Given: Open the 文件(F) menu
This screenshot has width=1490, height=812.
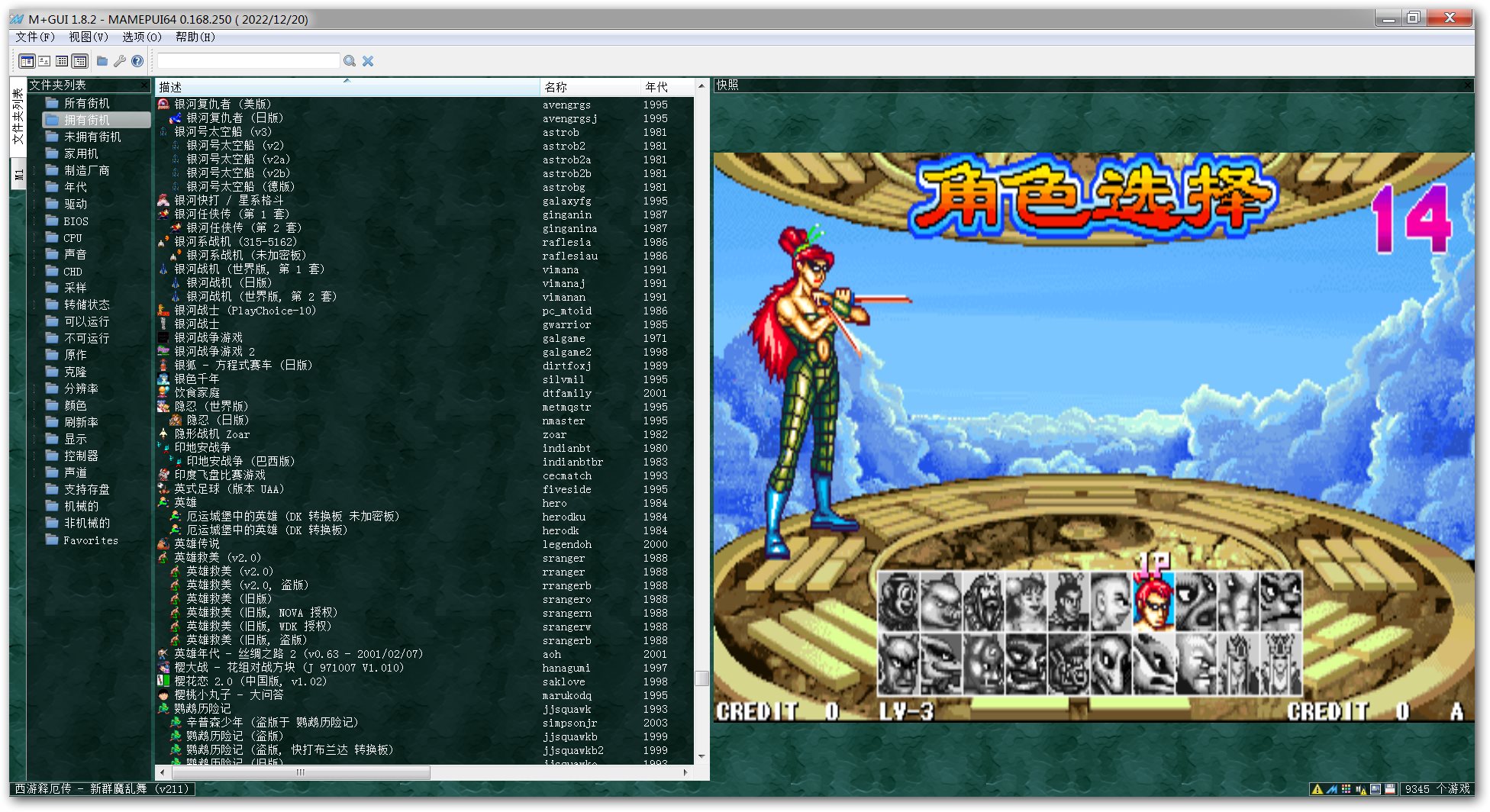Looking at the screenshot, I should click(35, 37).
